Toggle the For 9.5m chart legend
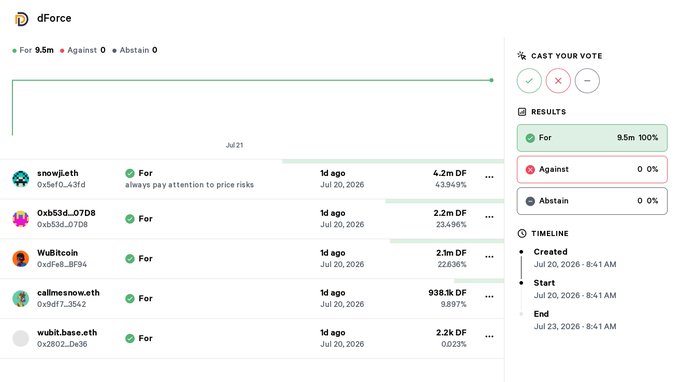Screen dimensions: 680x382 coord(33,50)
